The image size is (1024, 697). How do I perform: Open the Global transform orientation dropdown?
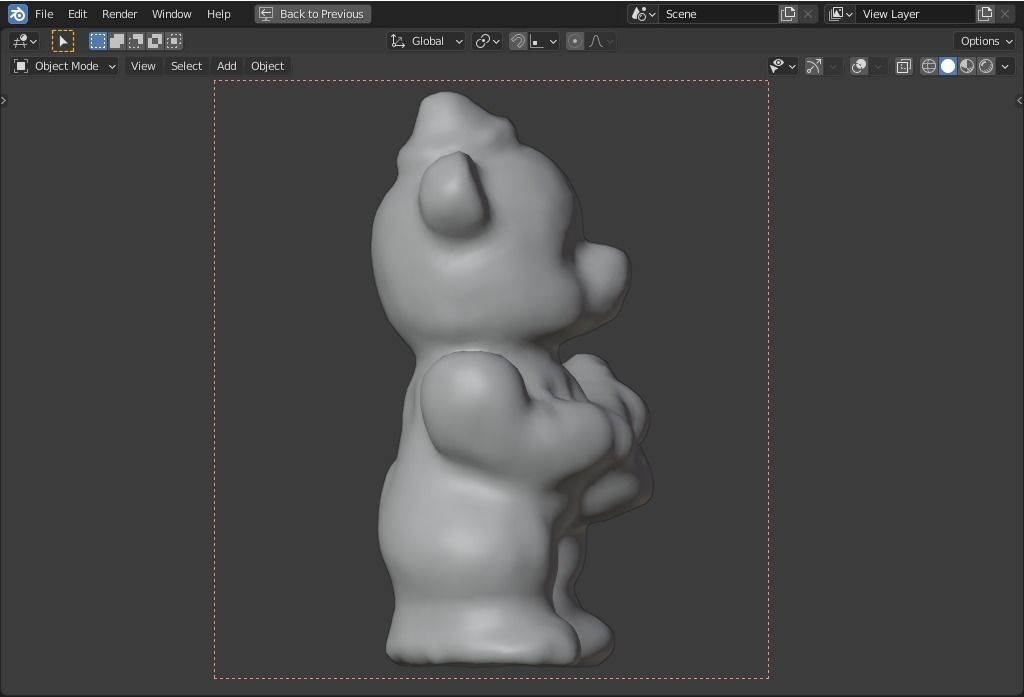426,41
